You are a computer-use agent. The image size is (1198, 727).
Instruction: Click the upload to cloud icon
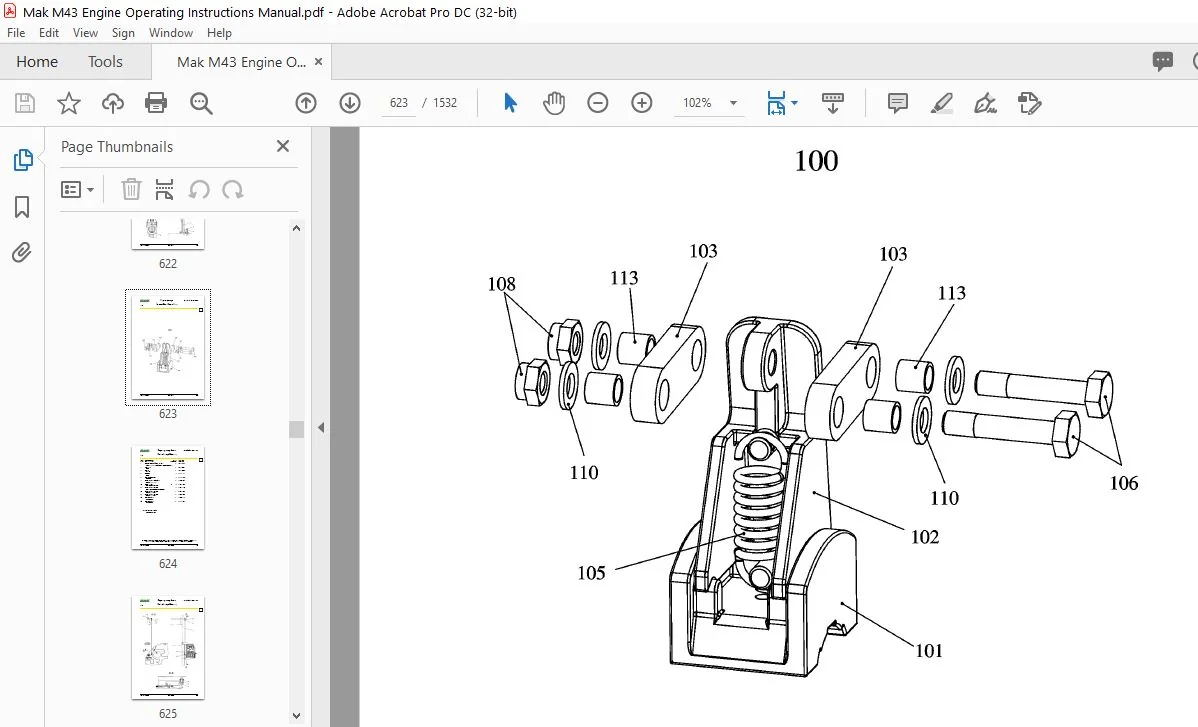(112, 103)
